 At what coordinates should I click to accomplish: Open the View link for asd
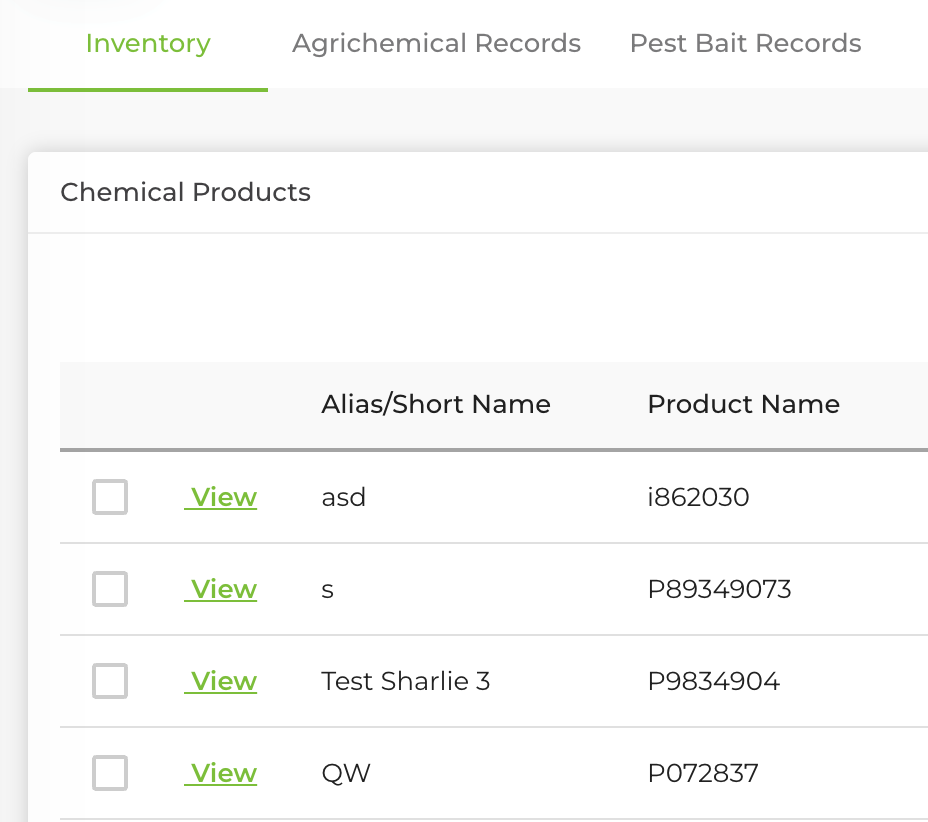tap(222, 497)
